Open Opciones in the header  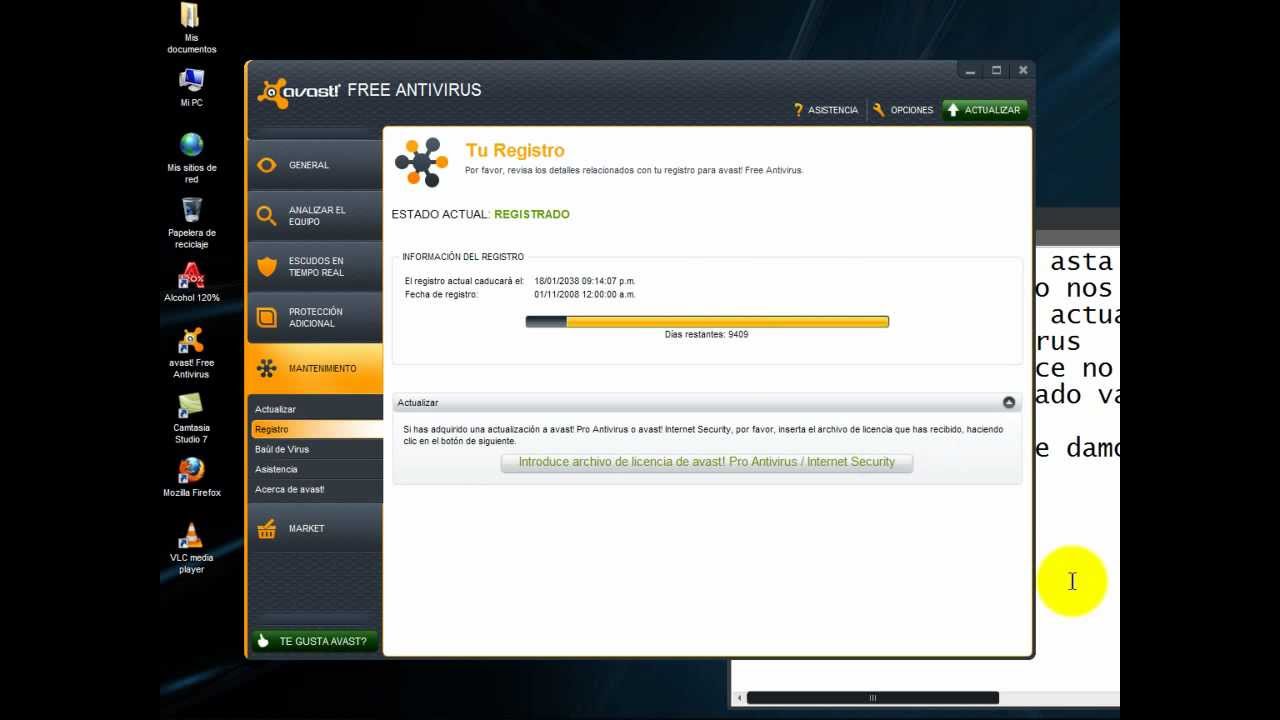click(x=911, y=110)
